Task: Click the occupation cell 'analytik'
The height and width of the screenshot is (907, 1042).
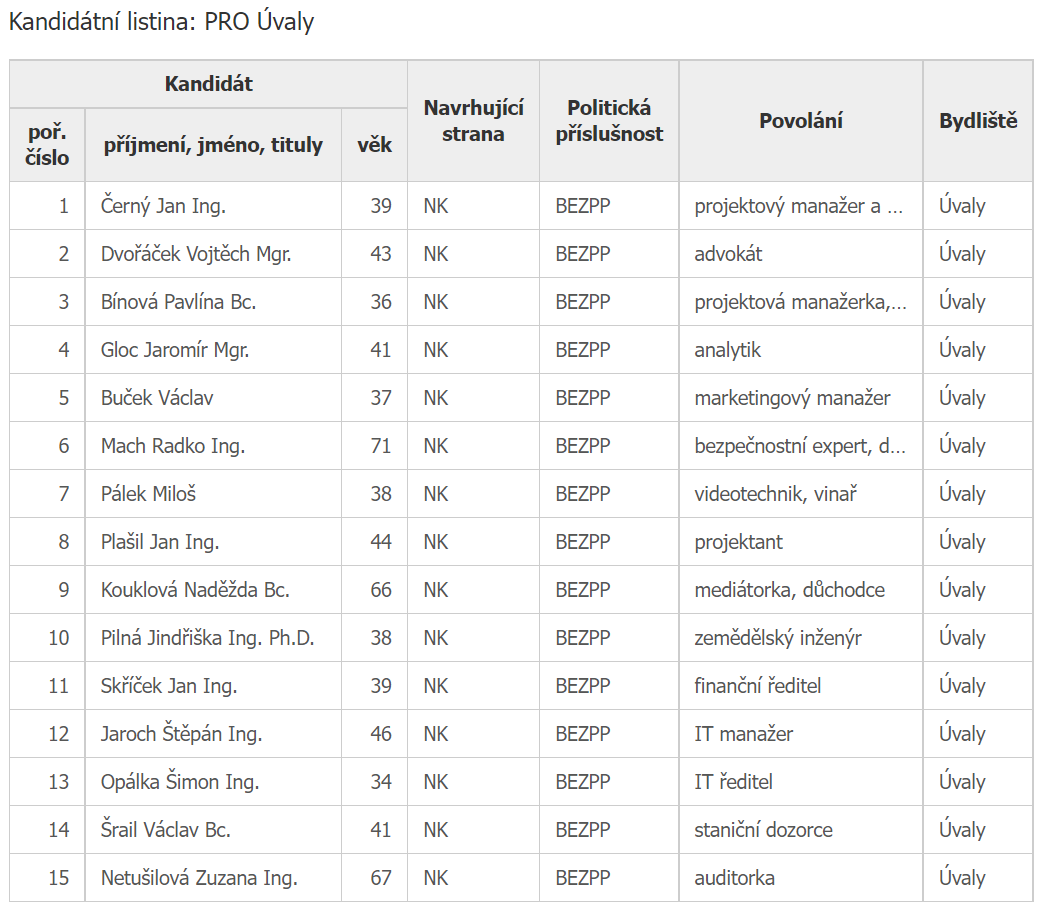Action: (727, 350)
